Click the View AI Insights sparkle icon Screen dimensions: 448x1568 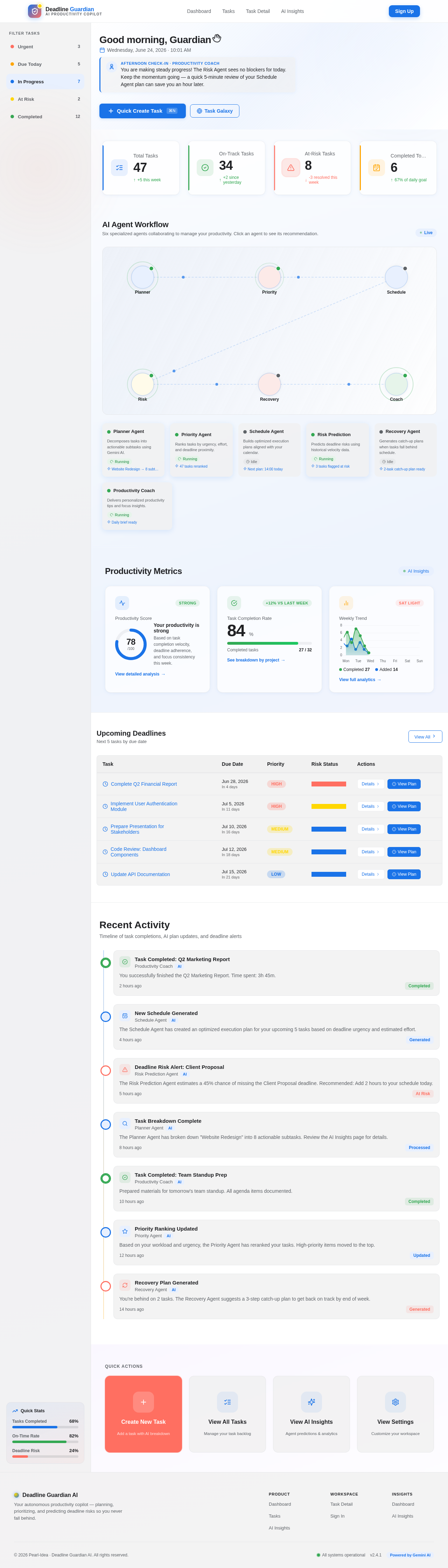click(311, 1402)
